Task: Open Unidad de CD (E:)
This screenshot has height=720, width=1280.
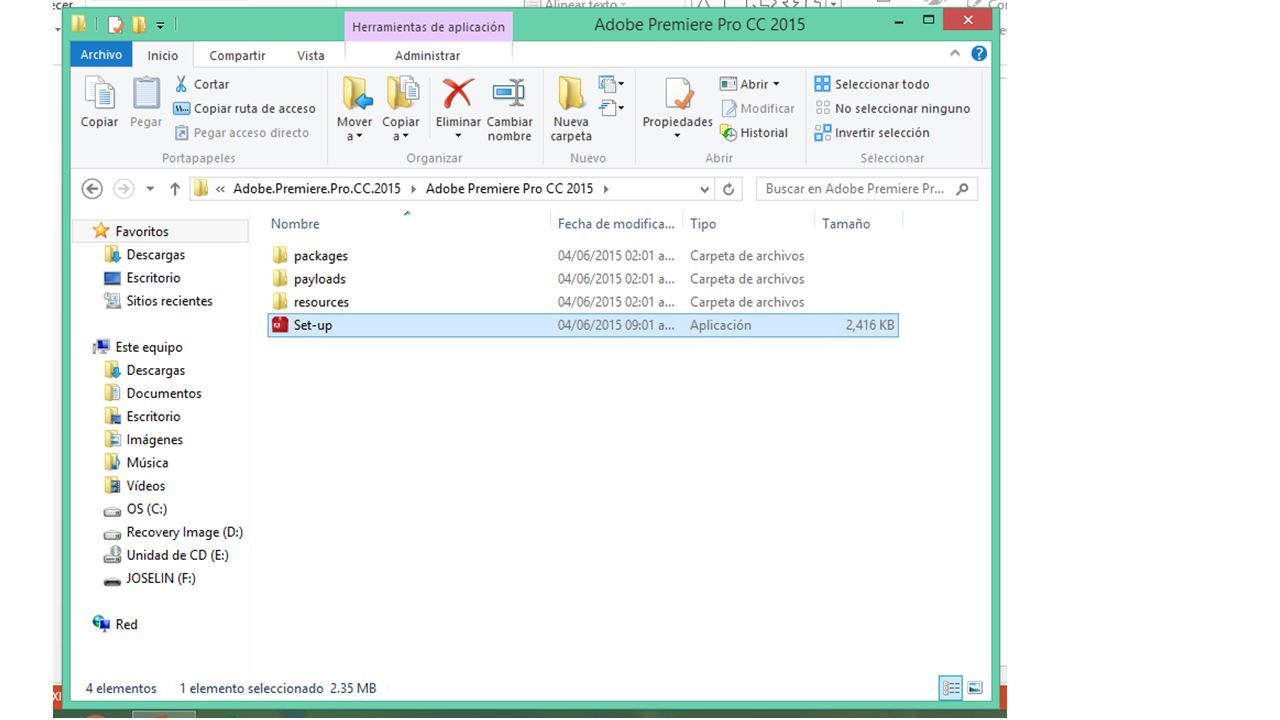Action: point(177,555)
